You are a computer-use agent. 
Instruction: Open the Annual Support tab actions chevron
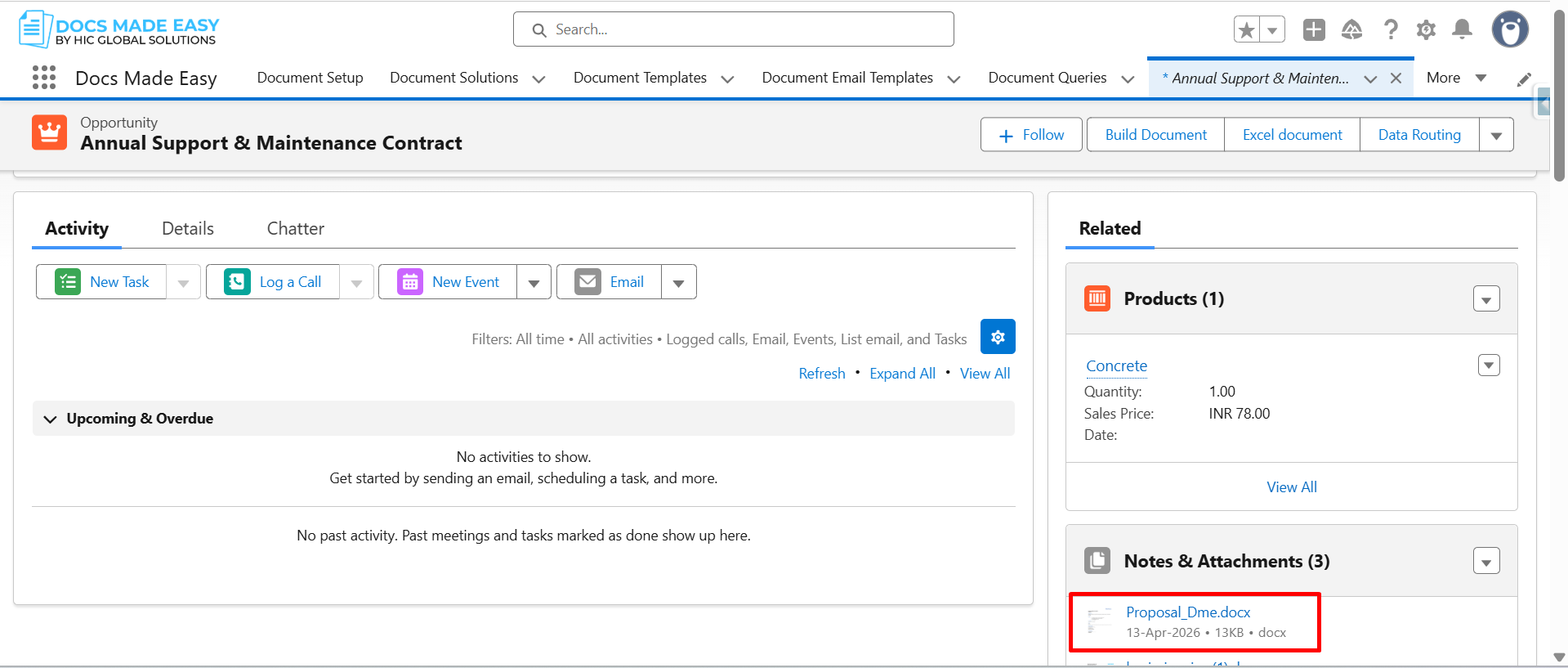pos(1370,79)
